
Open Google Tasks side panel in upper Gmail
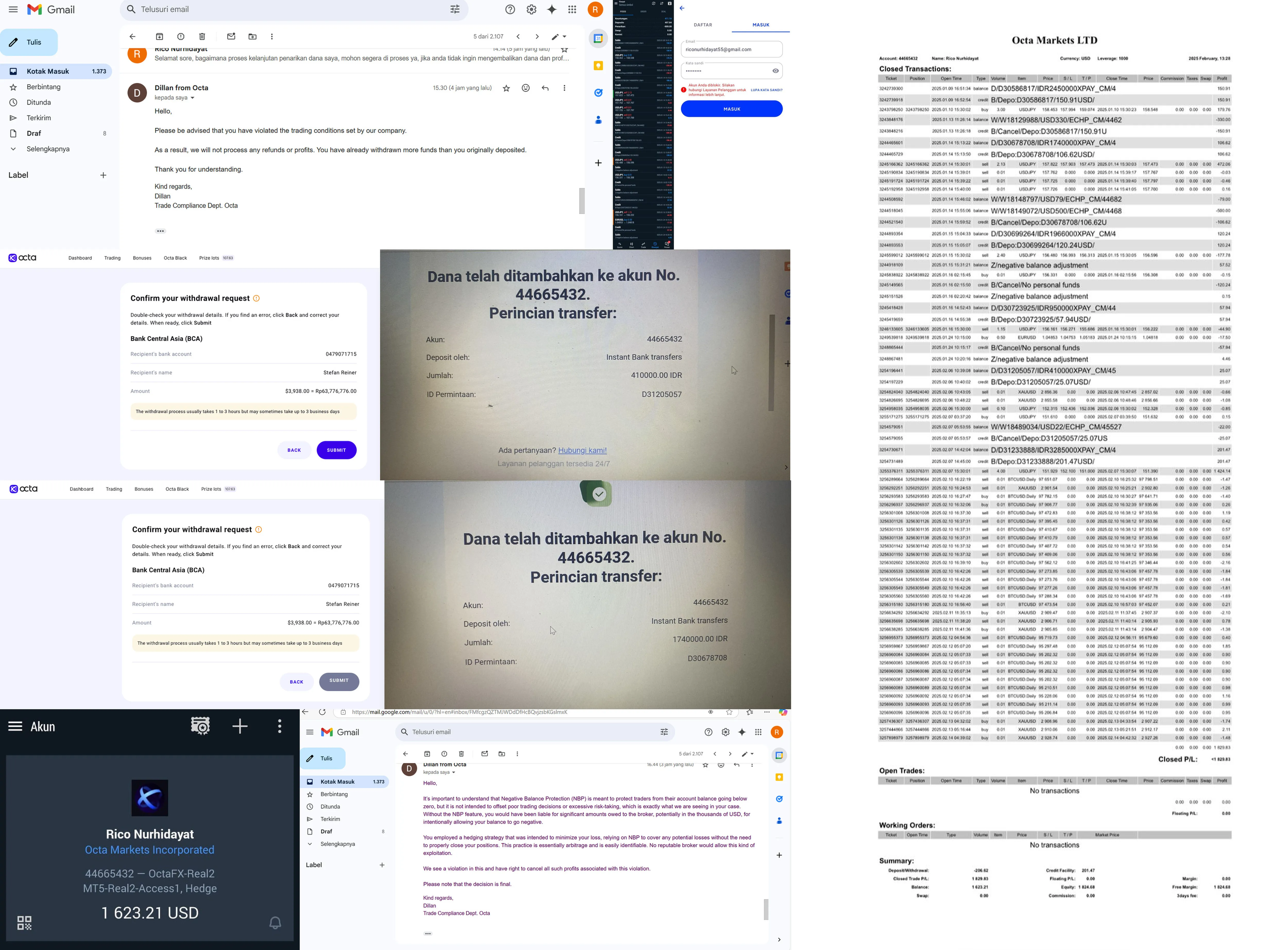(x=599, y=93)
